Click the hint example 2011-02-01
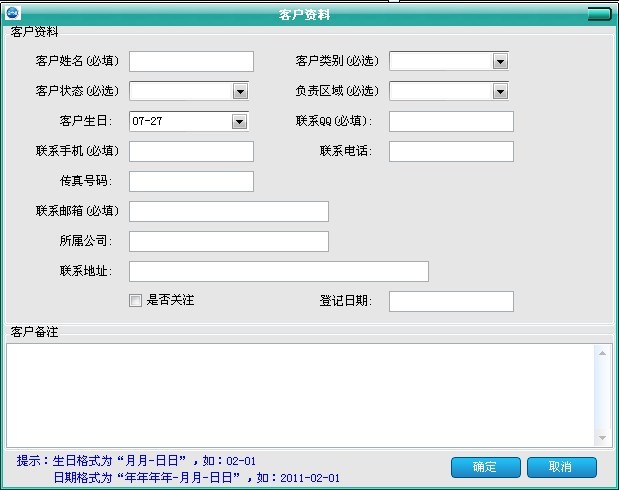 click(x=310, y=478)
